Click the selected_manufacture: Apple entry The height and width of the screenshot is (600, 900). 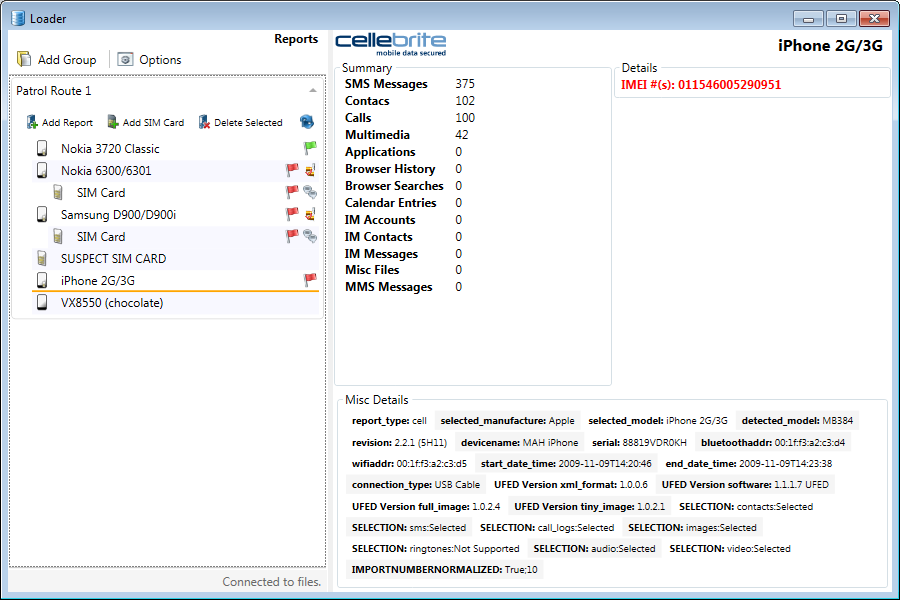pos(507,421)
